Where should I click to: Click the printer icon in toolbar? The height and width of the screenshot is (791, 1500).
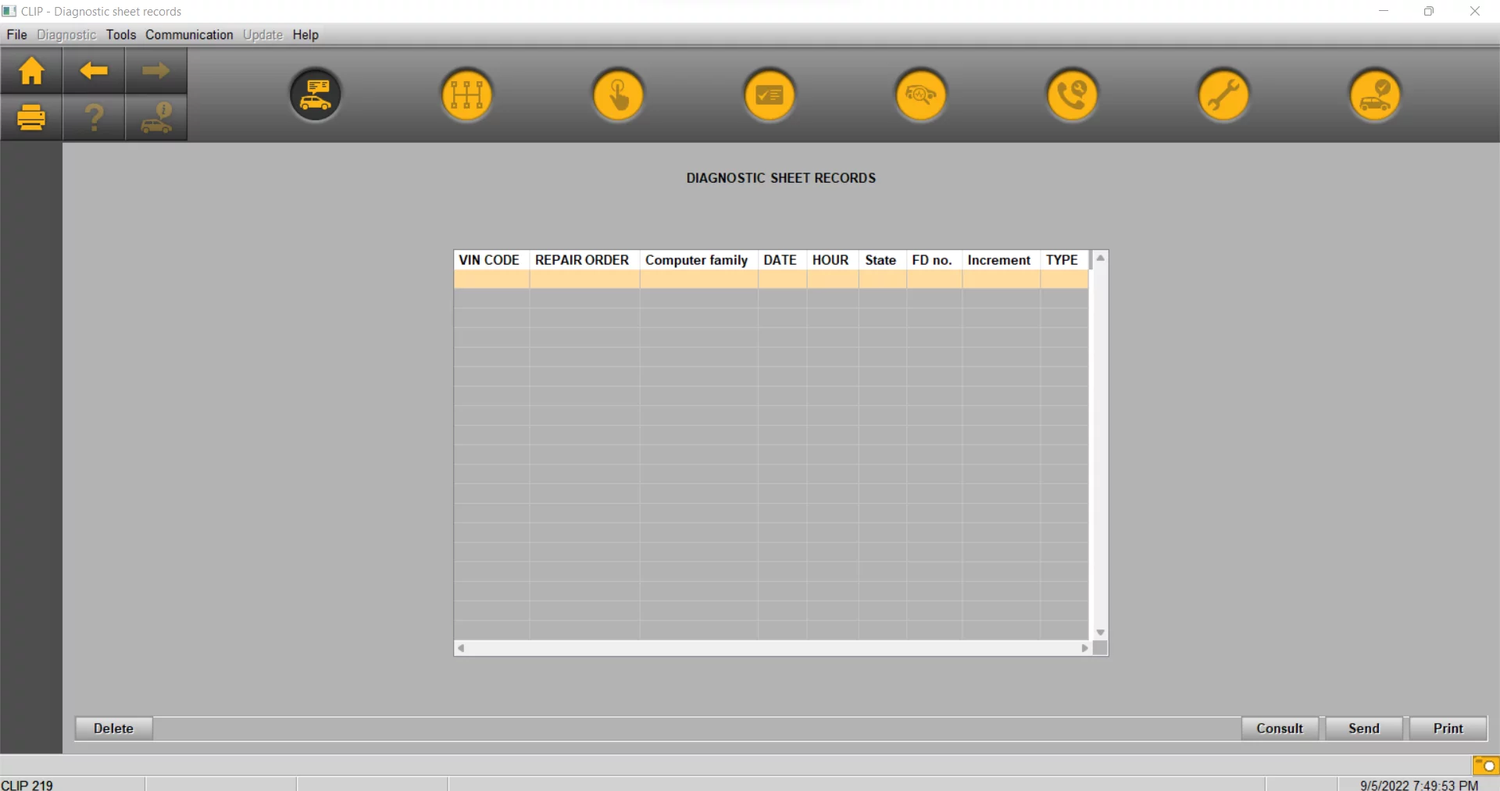pyautogui.click(x=31, y=118)
